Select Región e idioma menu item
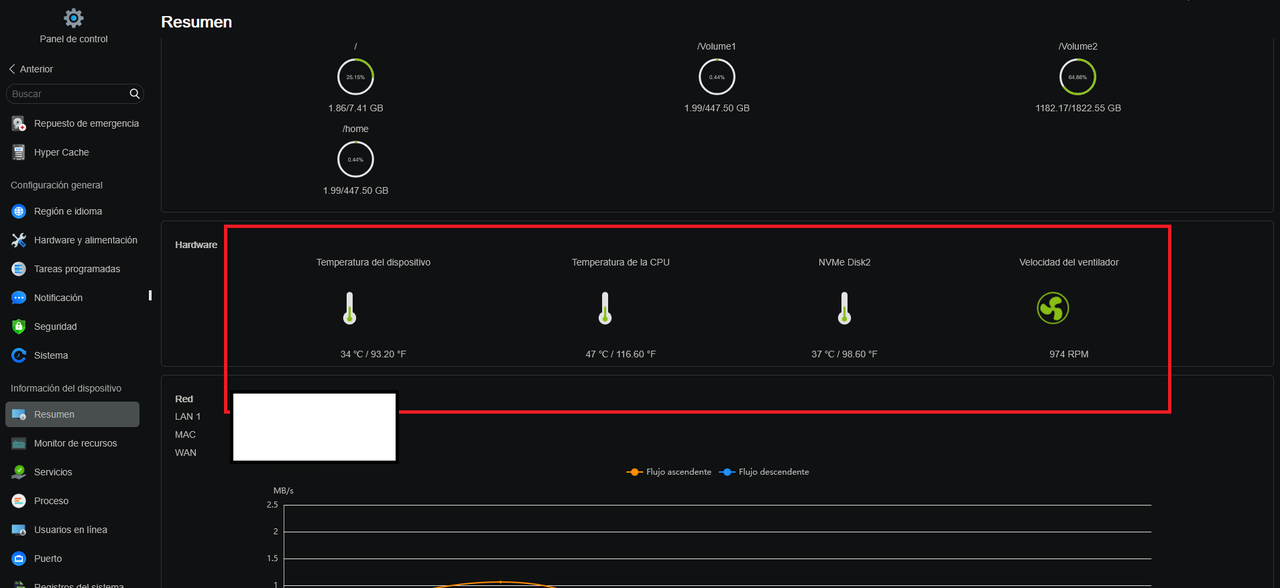 (x=72, y=212)
